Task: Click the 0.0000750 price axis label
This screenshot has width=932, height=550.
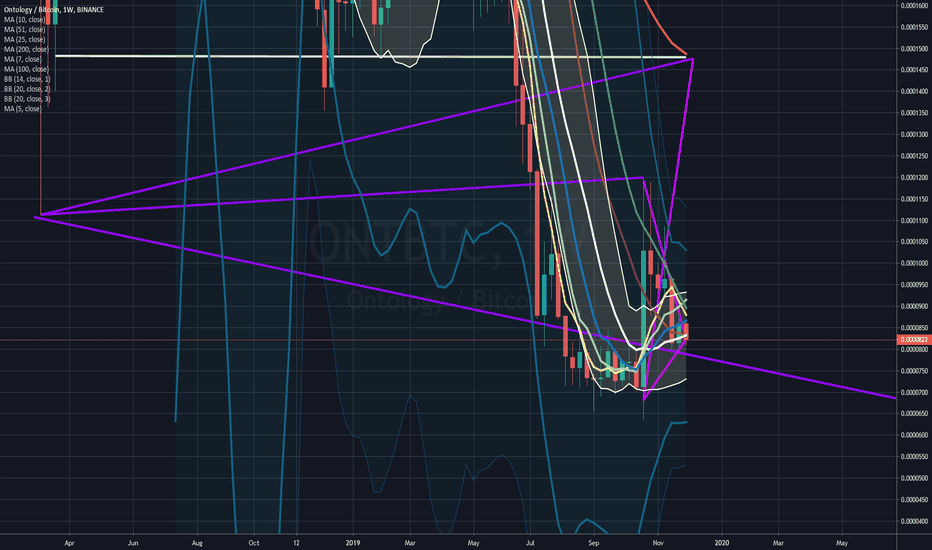Action: pos(914,371)
